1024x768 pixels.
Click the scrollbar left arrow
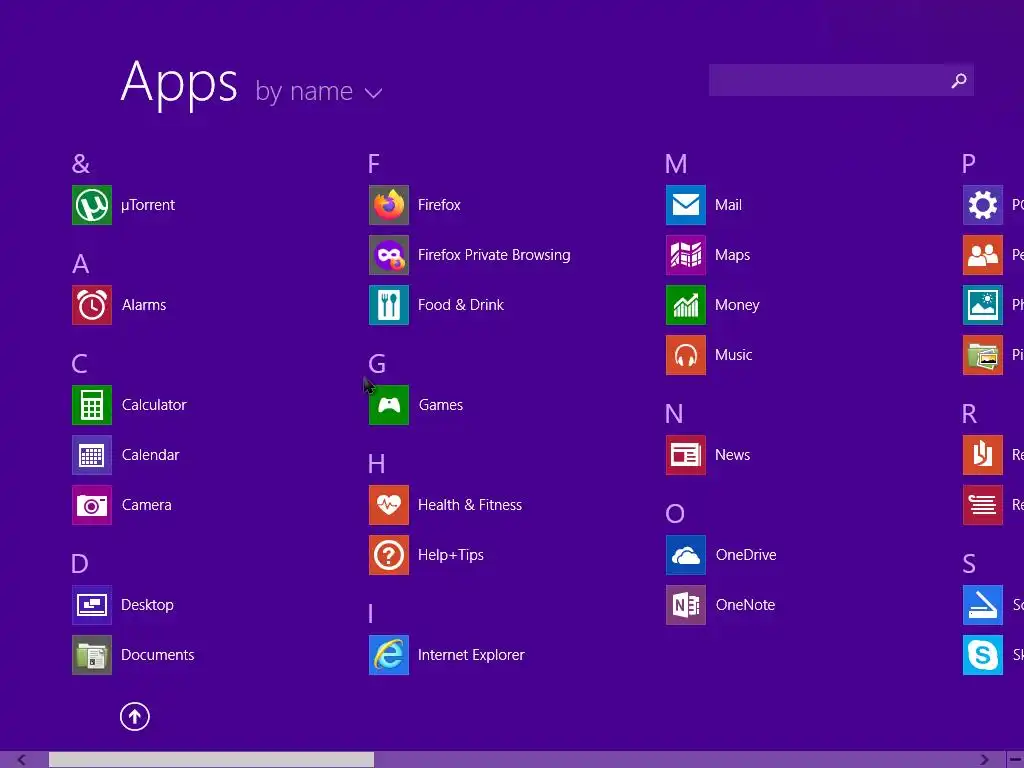coord(22,760)
